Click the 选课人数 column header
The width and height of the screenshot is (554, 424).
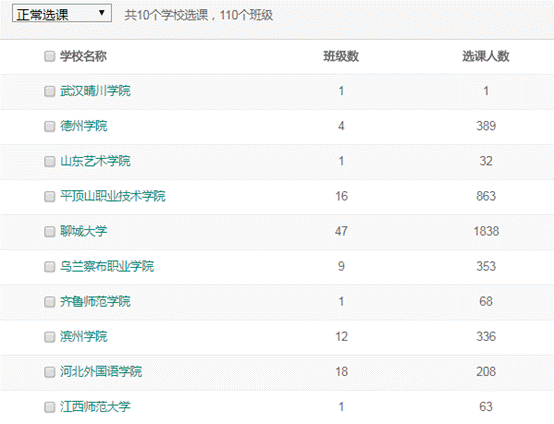[x=486, y=56]
